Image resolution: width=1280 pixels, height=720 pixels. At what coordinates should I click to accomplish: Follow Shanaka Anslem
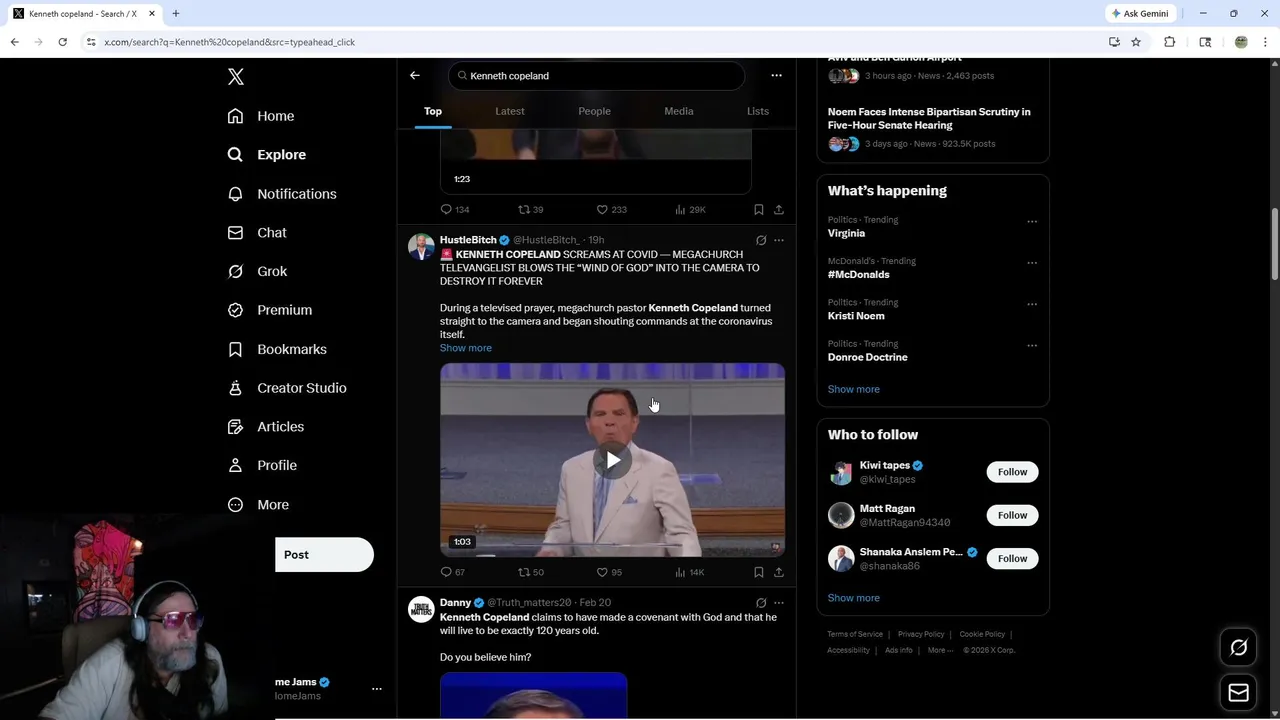coord(1012,558)
